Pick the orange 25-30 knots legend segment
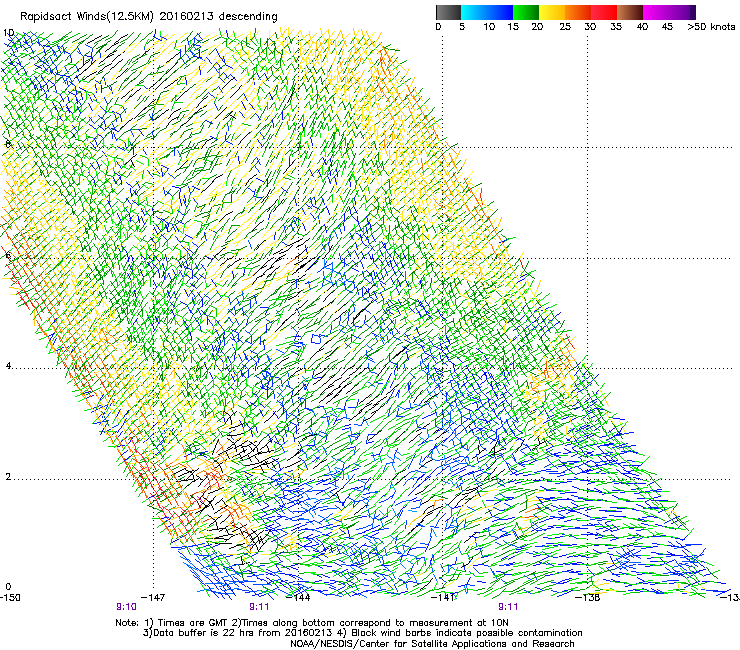Image resolution: width=740 pixels, height=650 pixels. click(x=578, y=12)
